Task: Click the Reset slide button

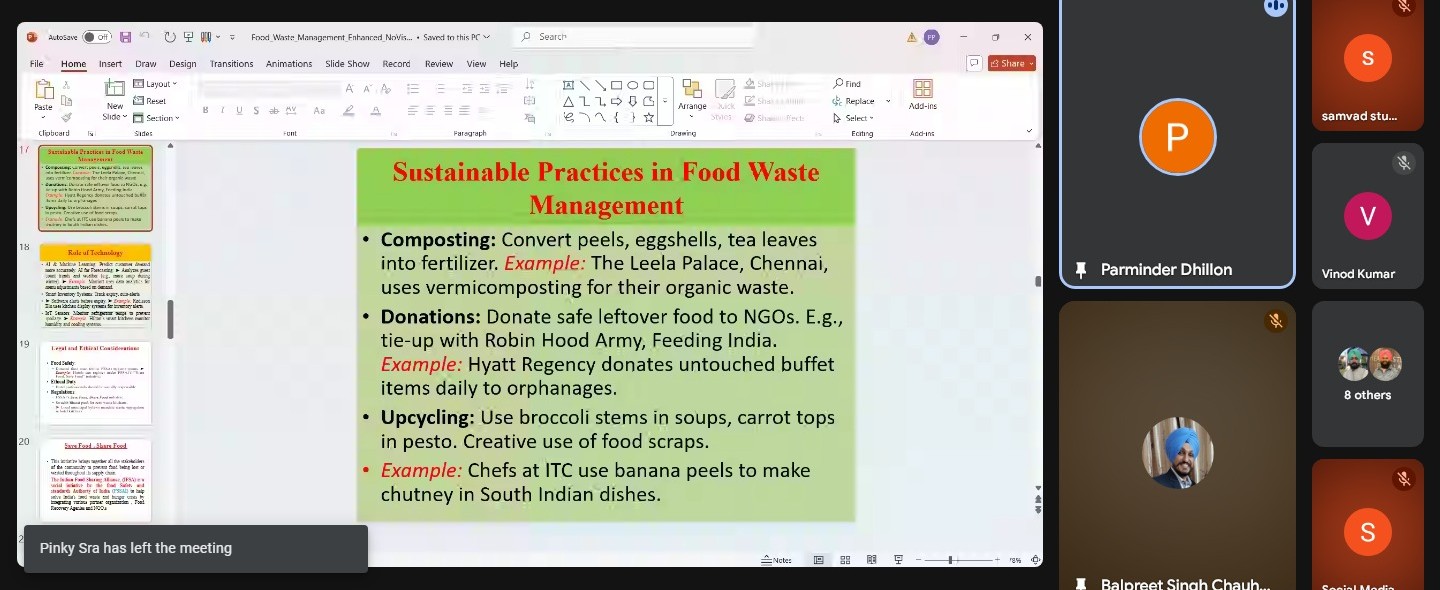Action: (150, 101)
